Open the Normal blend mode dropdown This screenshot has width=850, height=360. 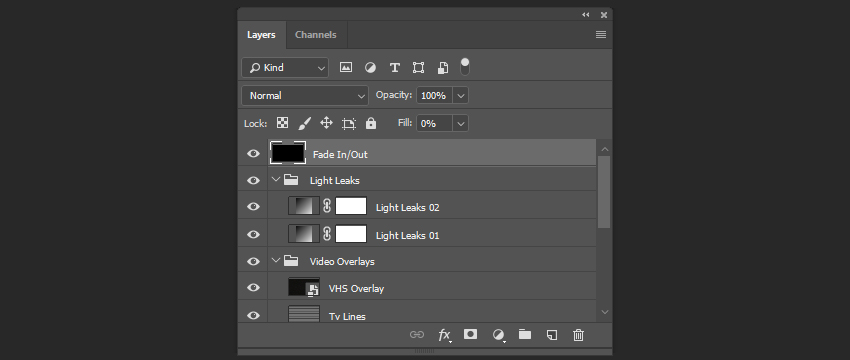[x=305, y=96]
